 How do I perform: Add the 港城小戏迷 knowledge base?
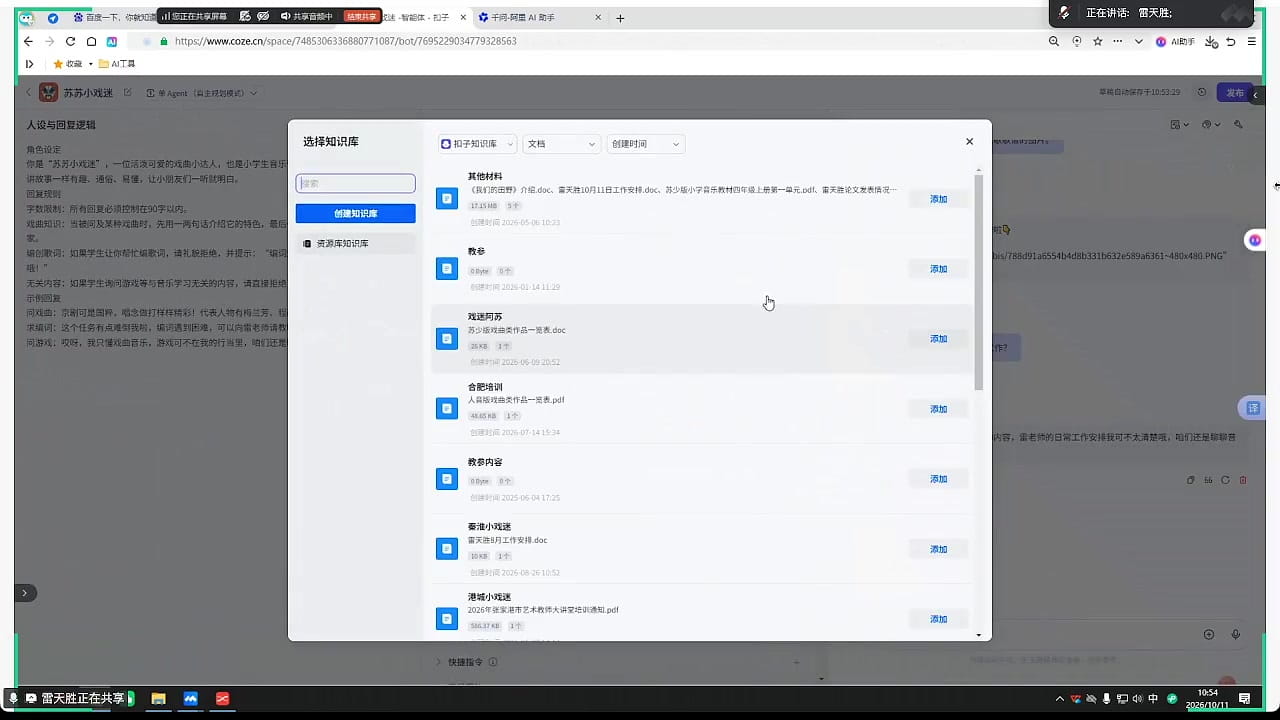coord(938,619)
